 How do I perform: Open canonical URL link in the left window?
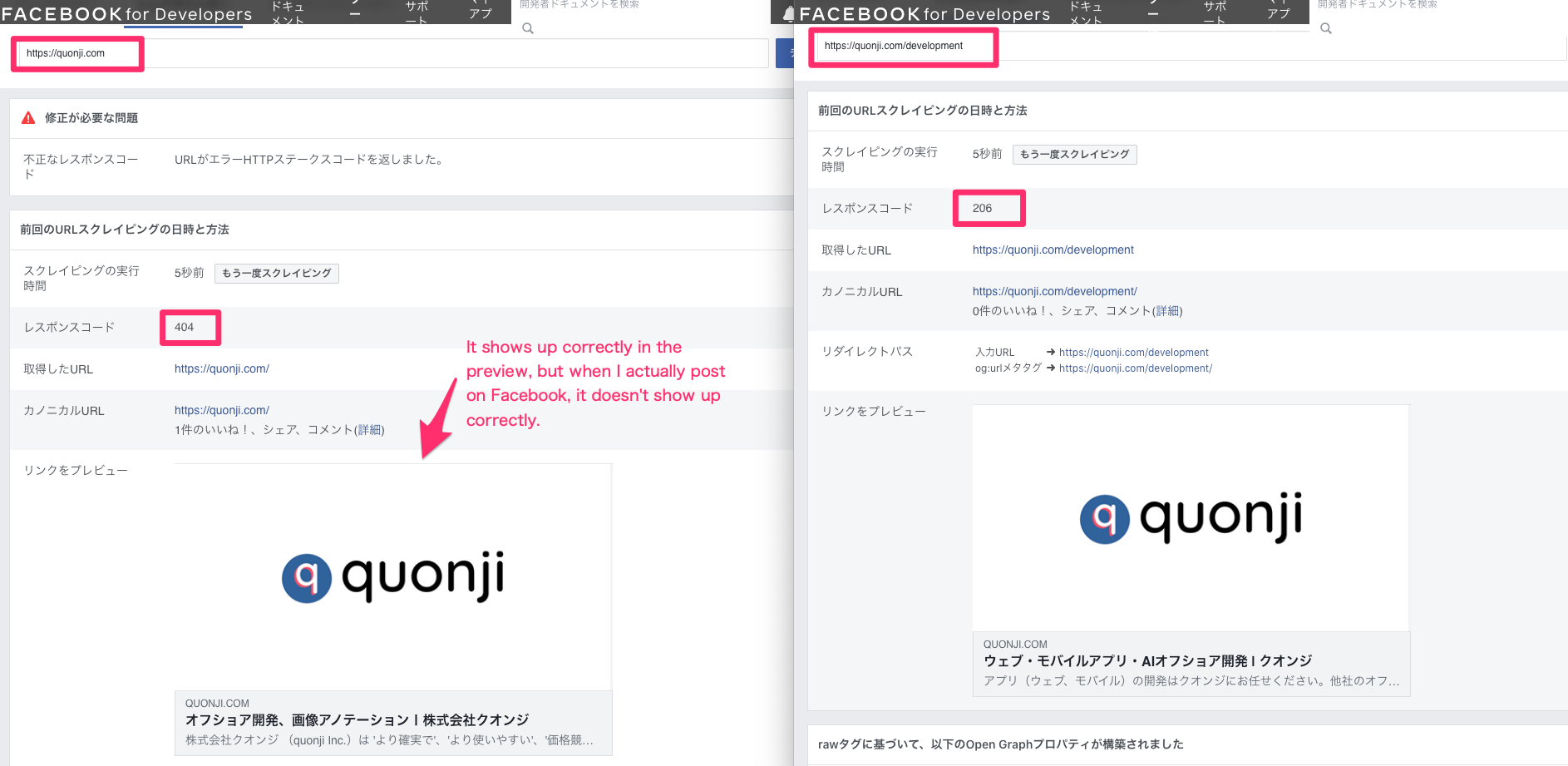(x=222, y=411)
